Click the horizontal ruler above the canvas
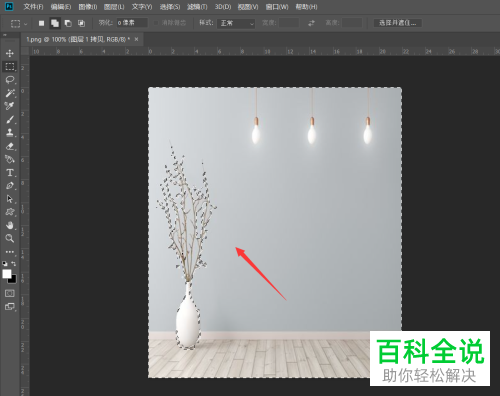500x396 pixels. (265, 51)
